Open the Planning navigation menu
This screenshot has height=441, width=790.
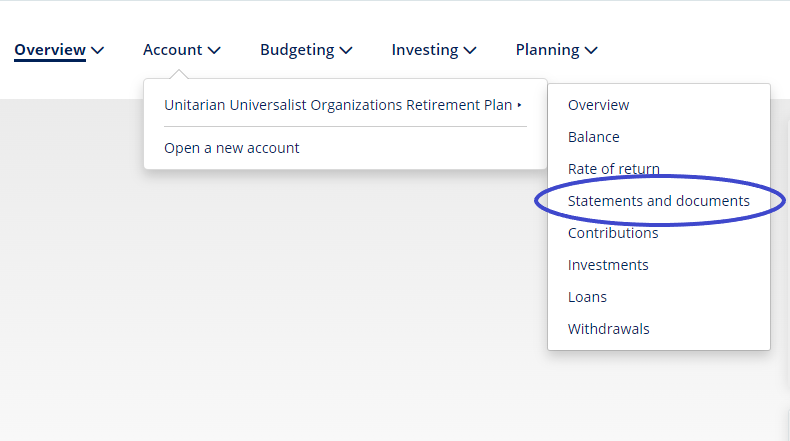[547, 50]
